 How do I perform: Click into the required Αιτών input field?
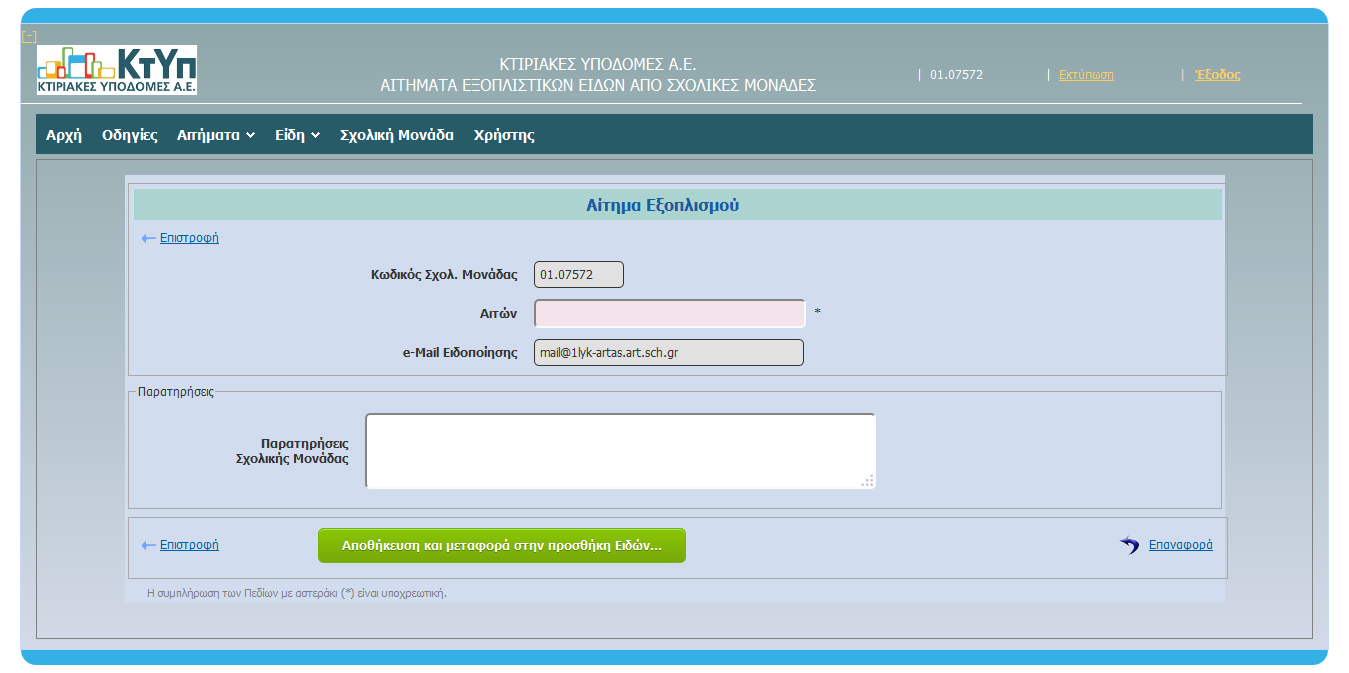click(670, 313)
